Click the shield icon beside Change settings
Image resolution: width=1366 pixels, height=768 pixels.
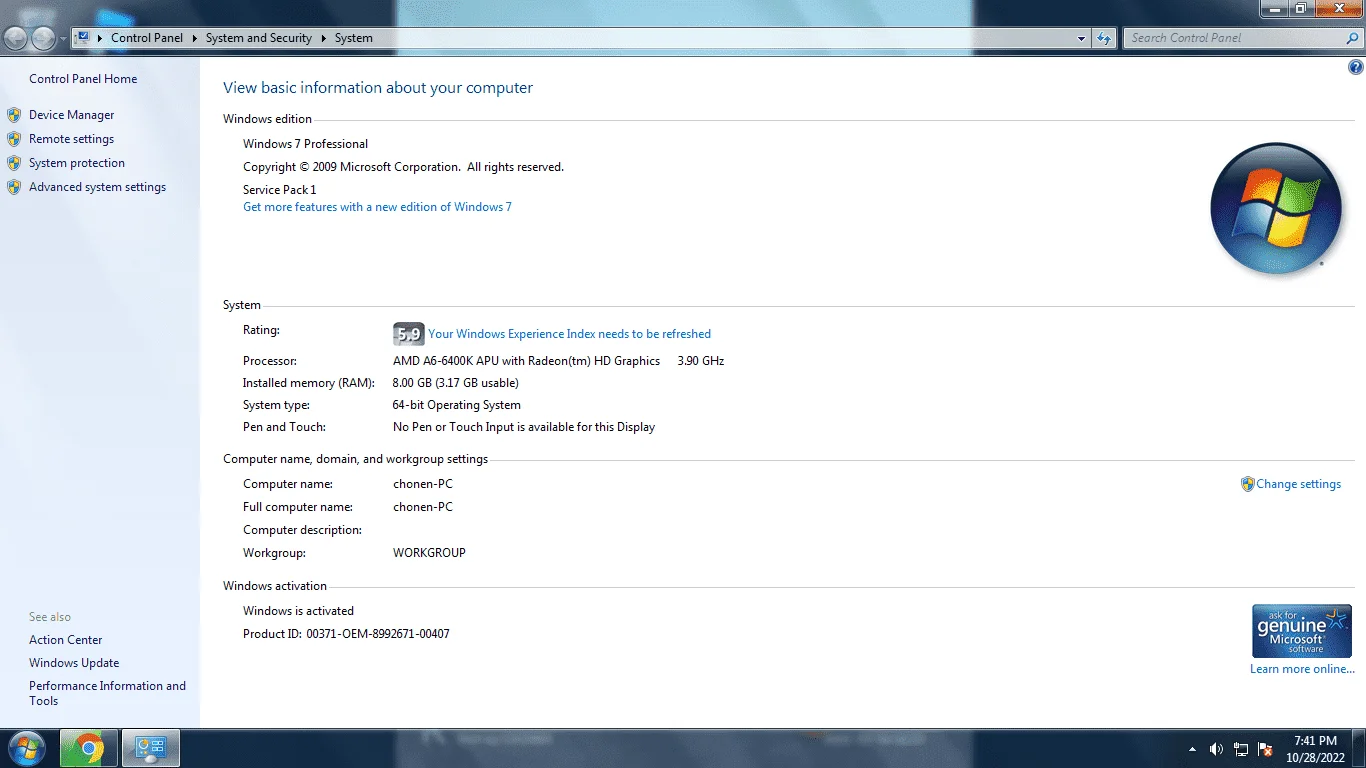point(1247,484)
